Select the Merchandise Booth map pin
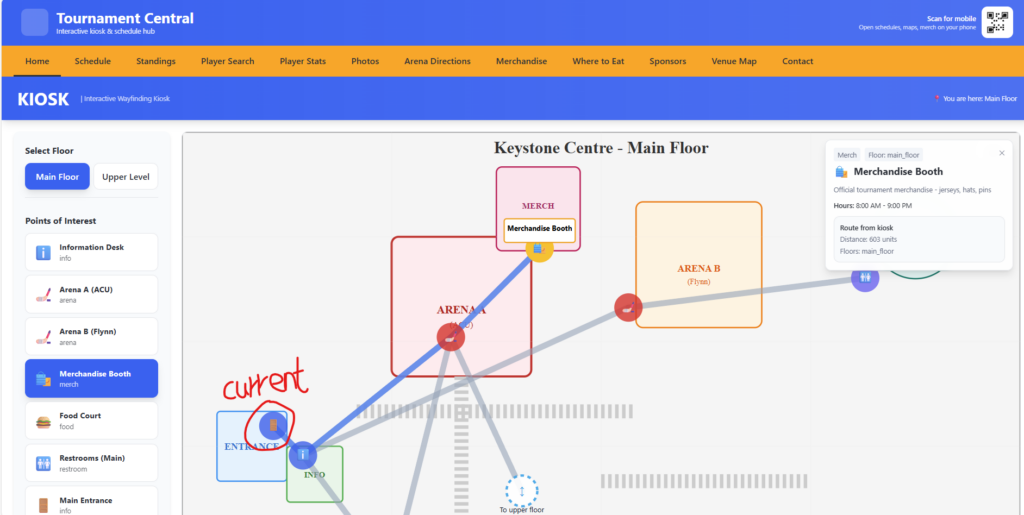Screen dimensions: 1024x515 [539, 249]
